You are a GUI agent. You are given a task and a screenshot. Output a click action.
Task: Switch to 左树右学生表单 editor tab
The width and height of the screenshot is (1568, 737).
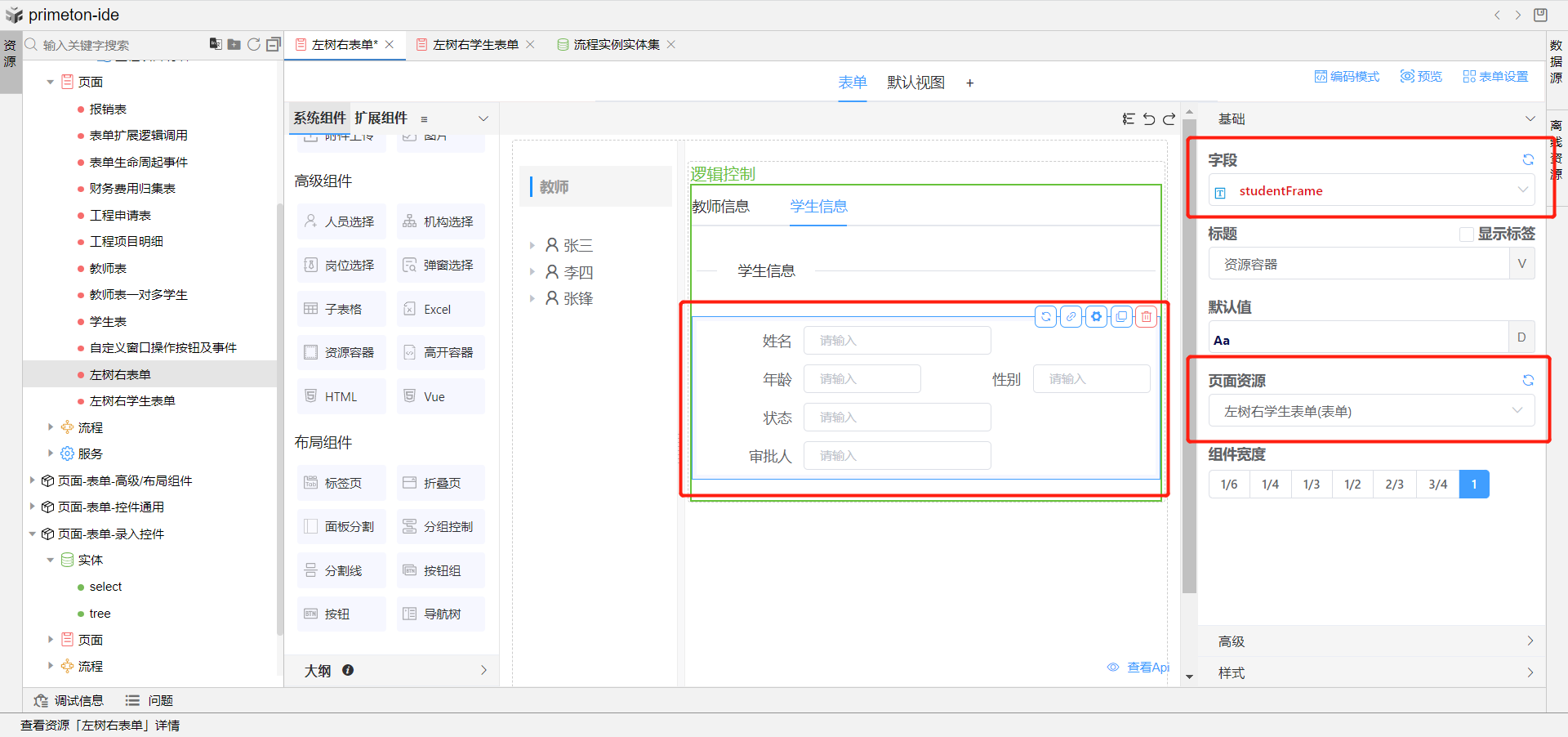click(x=475, y=45)
